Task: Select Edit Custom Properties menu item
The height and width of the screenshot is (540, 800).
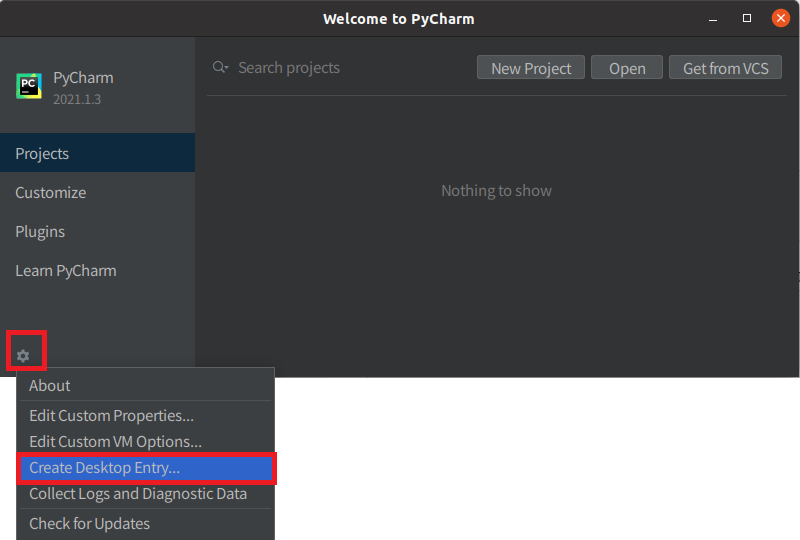Action: coord(145,415)
